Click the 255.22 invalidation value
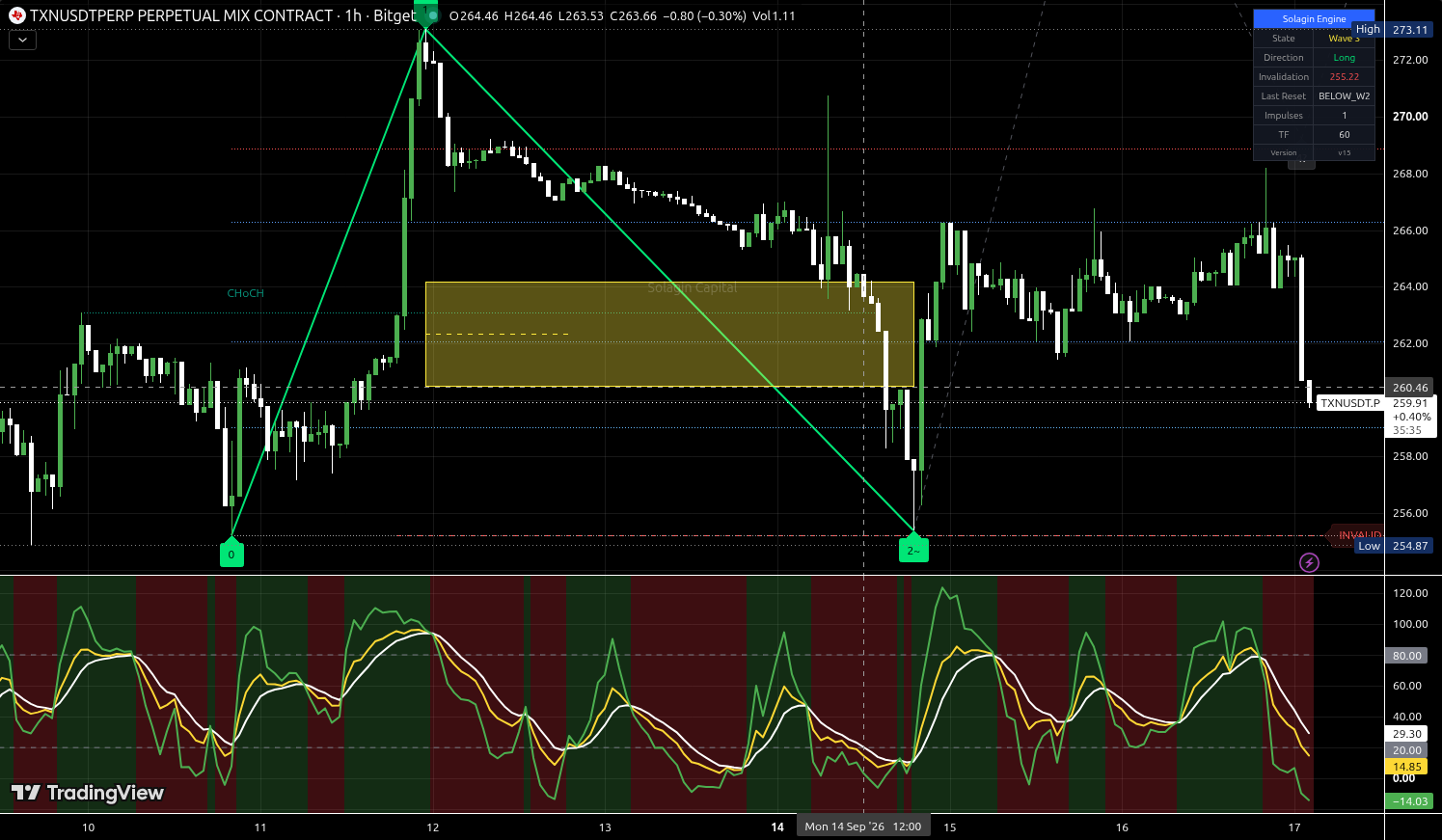Viewport: 1442px width, 840px height. click(x=1344, y=77)
